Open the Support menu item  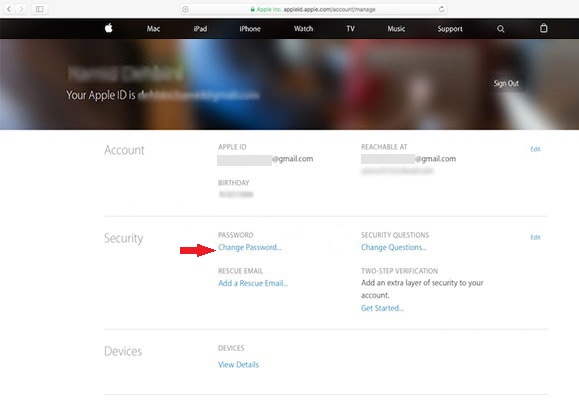pos(450,29)
